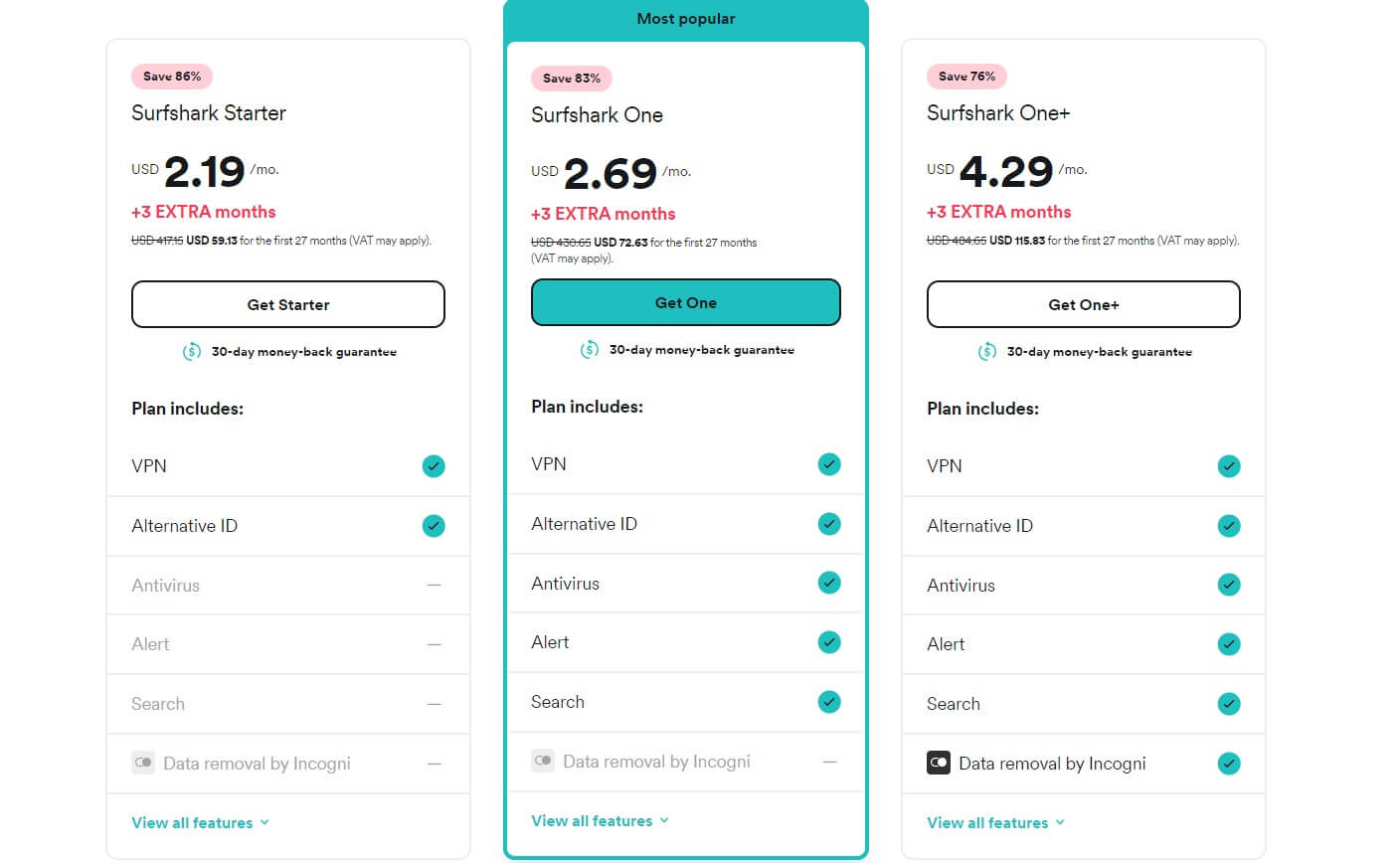Click Antivirus checkmark icon in Surfshark One
Viewport: 1400px width, 863px height.
pos(829,584)
